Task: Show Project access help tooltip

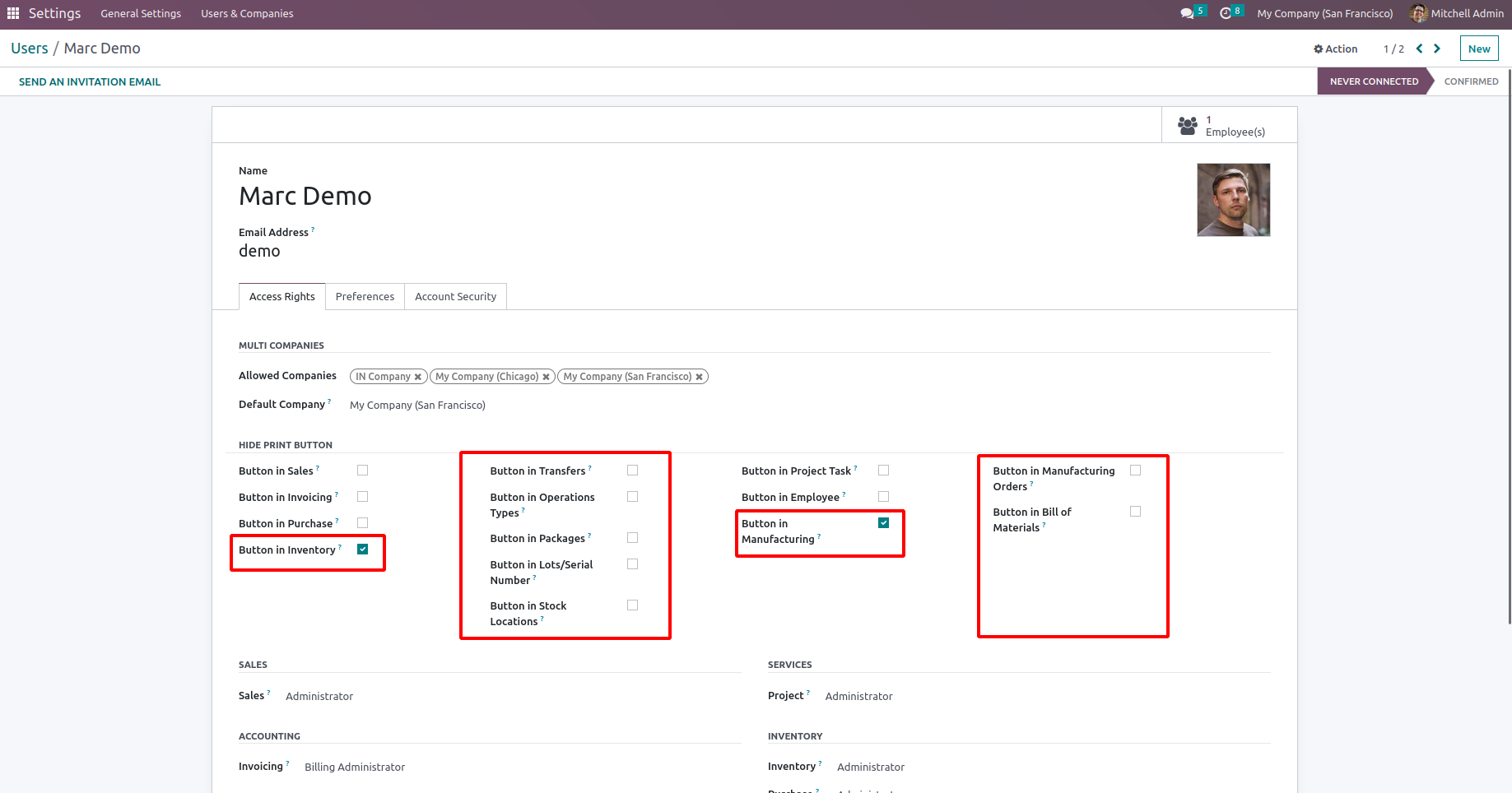Action: pos(808,693)
